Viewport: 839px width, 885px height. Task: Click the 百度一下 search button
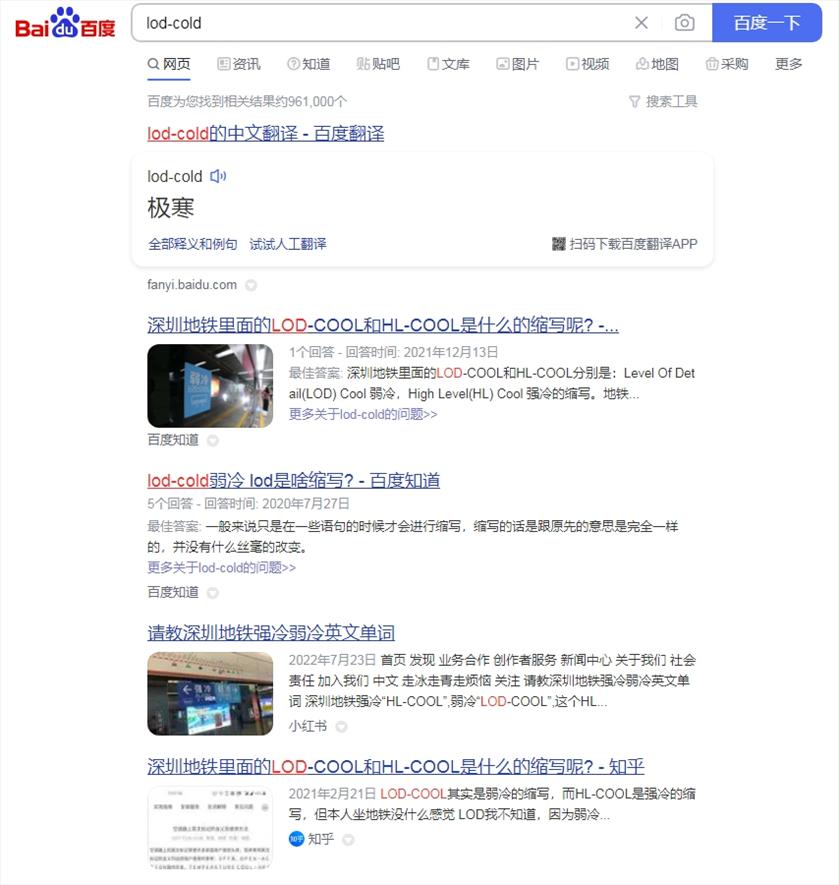tap(767, 23)
